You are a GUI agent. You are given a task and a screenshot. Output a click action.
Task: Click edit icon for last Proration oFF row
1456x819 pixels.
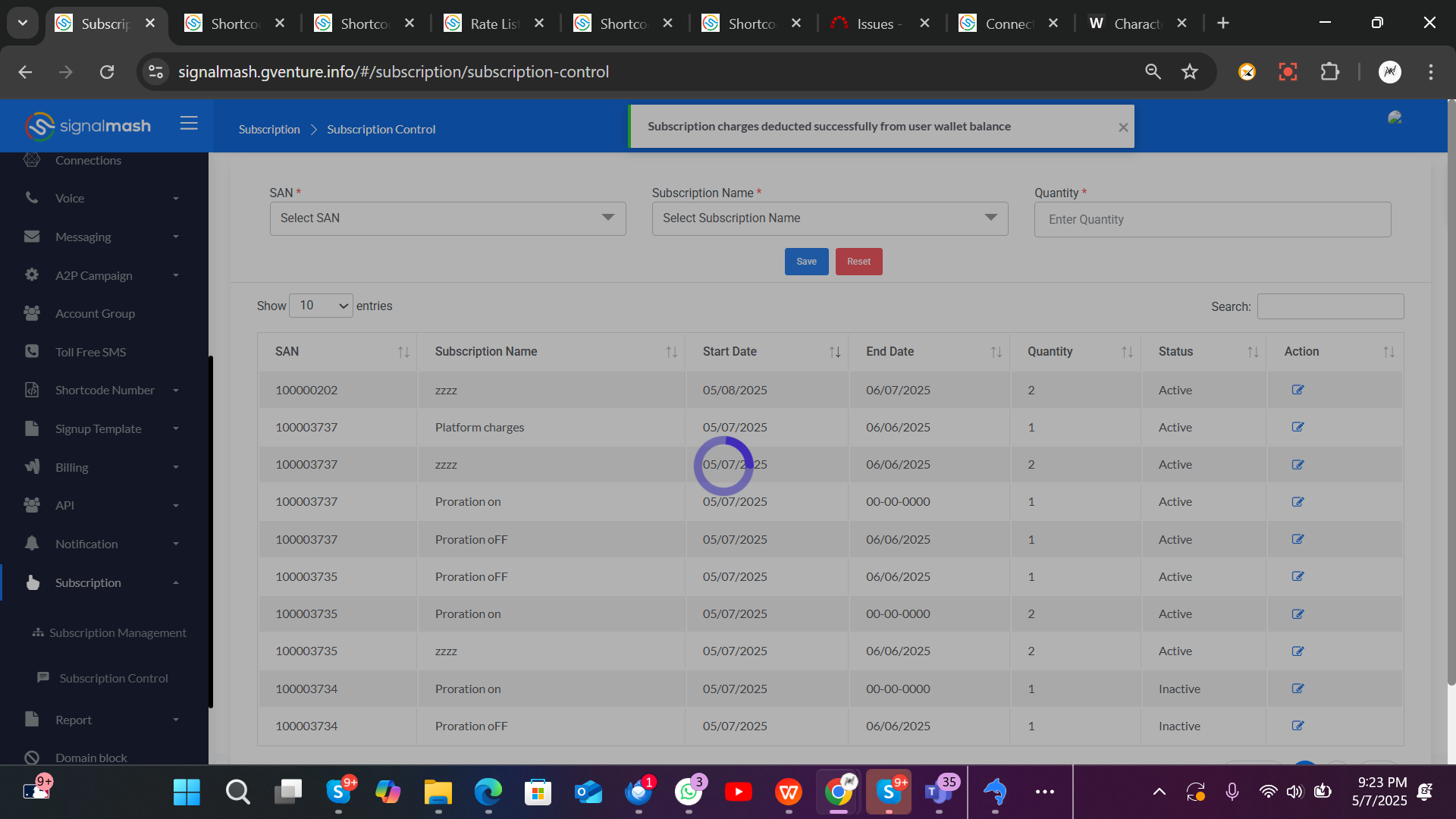click(x=1298, y=726)
